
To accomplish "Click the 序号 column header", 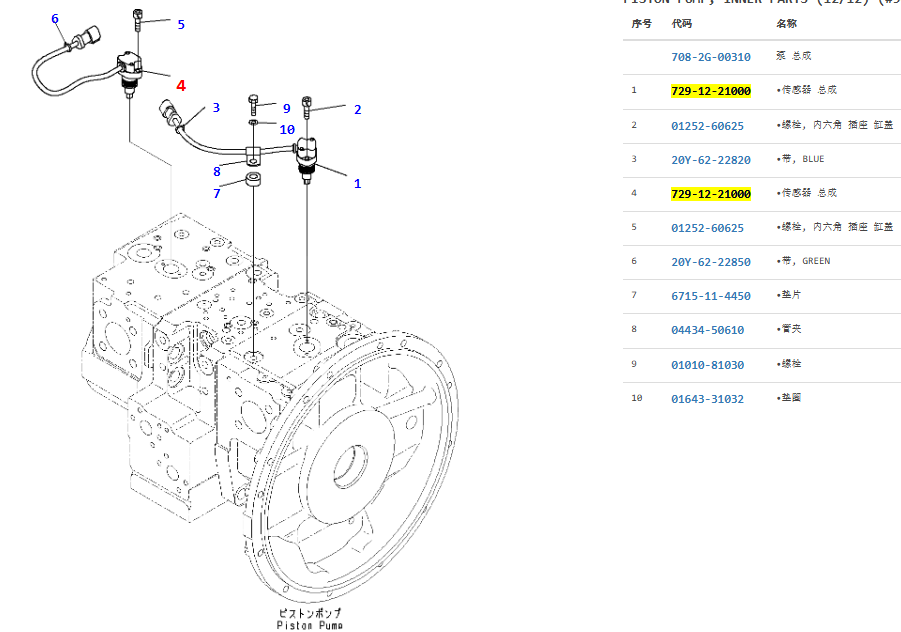I will click(641, 24).
